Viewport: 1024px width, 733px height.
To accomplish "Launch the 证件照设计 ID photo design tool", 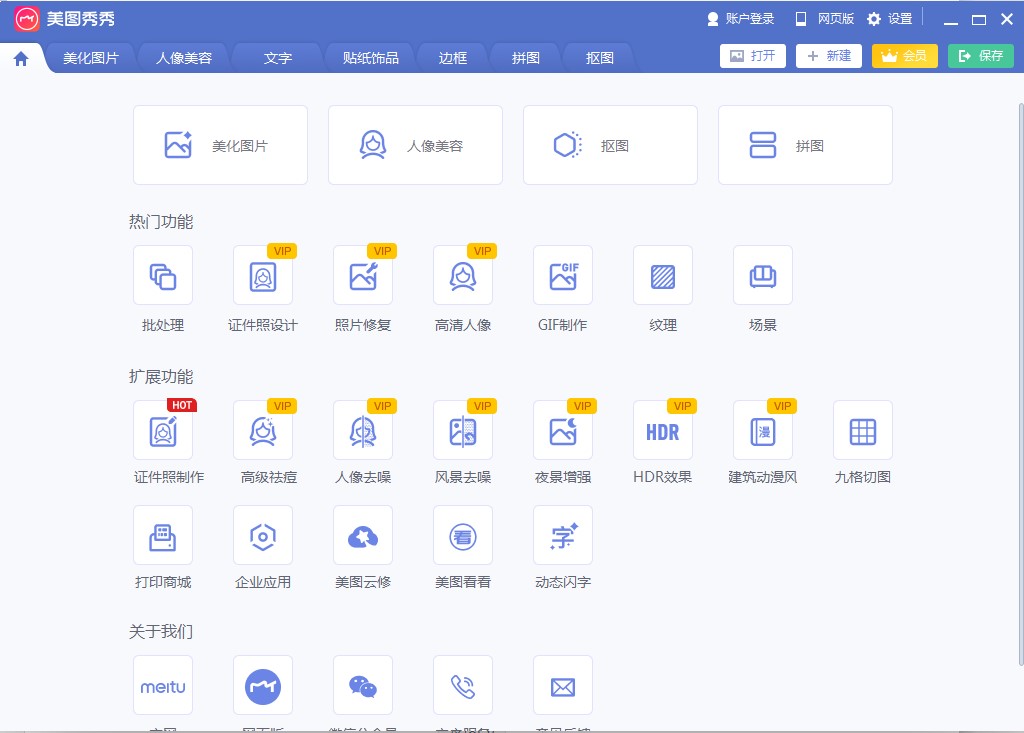I will (x=263, y=275).
